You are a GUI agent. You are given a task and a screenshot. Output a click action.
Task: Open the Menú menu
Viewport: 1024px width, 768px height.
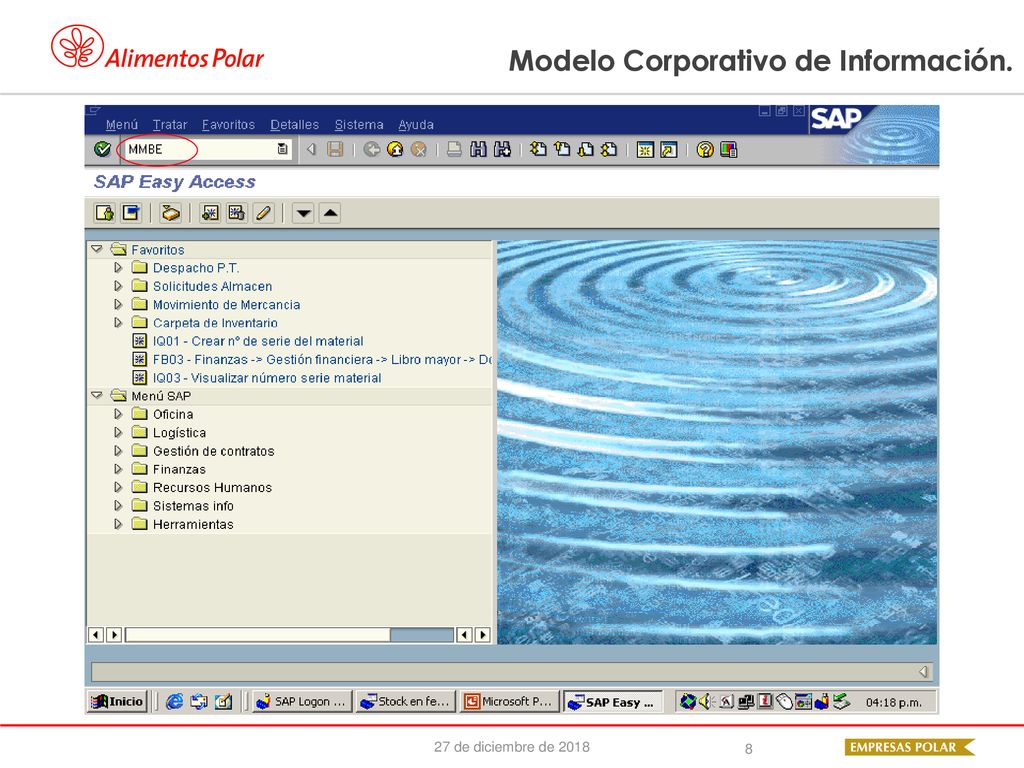(121, 125)
